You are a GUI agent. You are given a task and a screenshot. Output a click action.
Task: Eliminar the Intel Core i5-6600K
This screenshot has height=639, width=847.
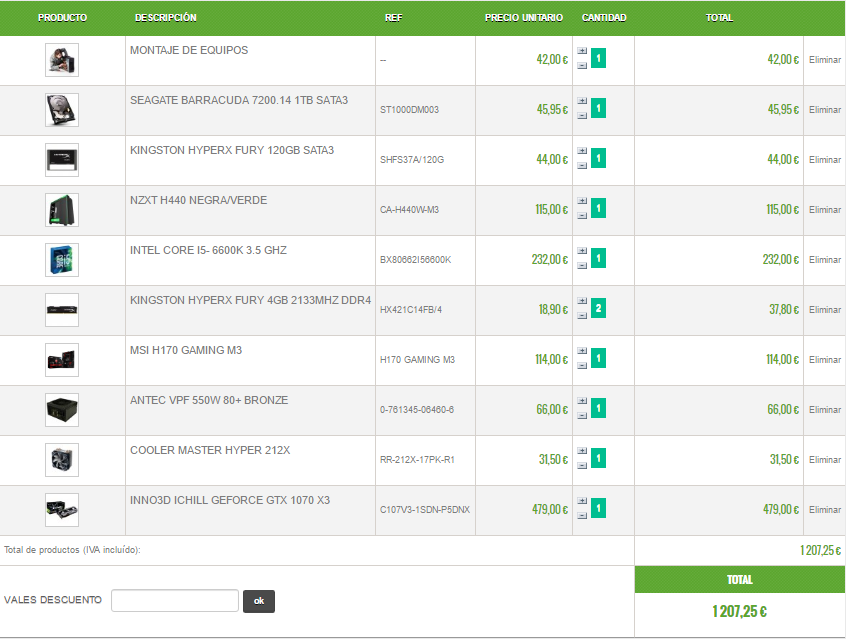pyautogui.click(x=825, y=260)
